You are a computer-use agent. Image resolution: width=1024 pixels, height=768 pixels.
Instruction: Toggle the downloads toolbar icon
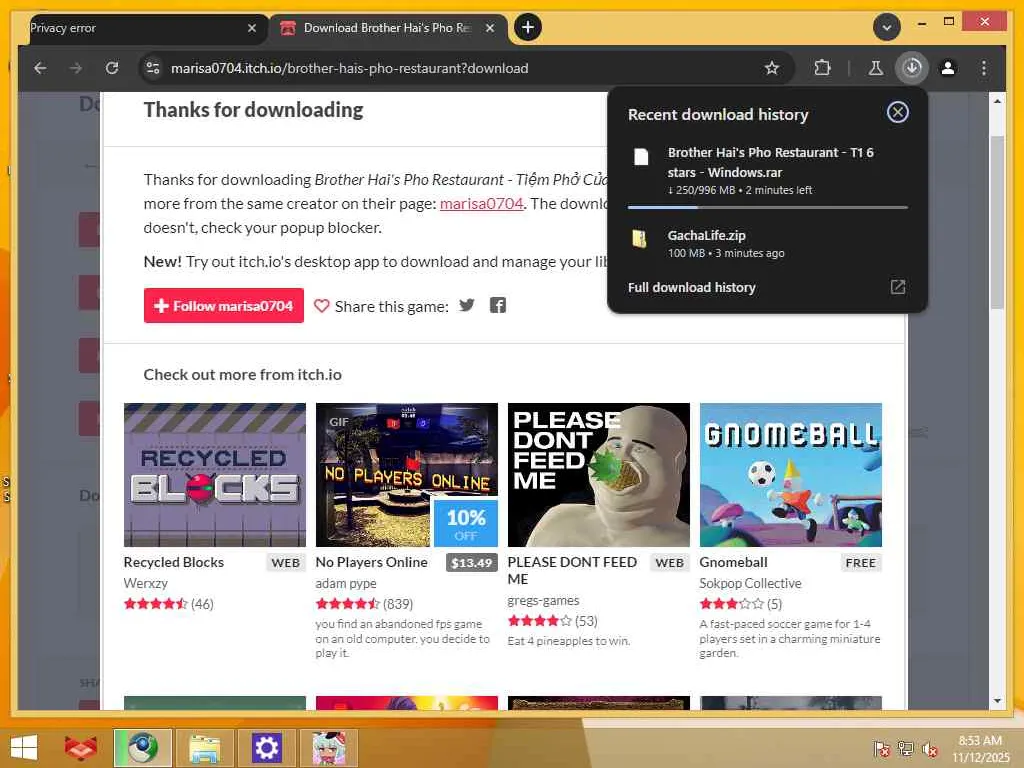912,68
